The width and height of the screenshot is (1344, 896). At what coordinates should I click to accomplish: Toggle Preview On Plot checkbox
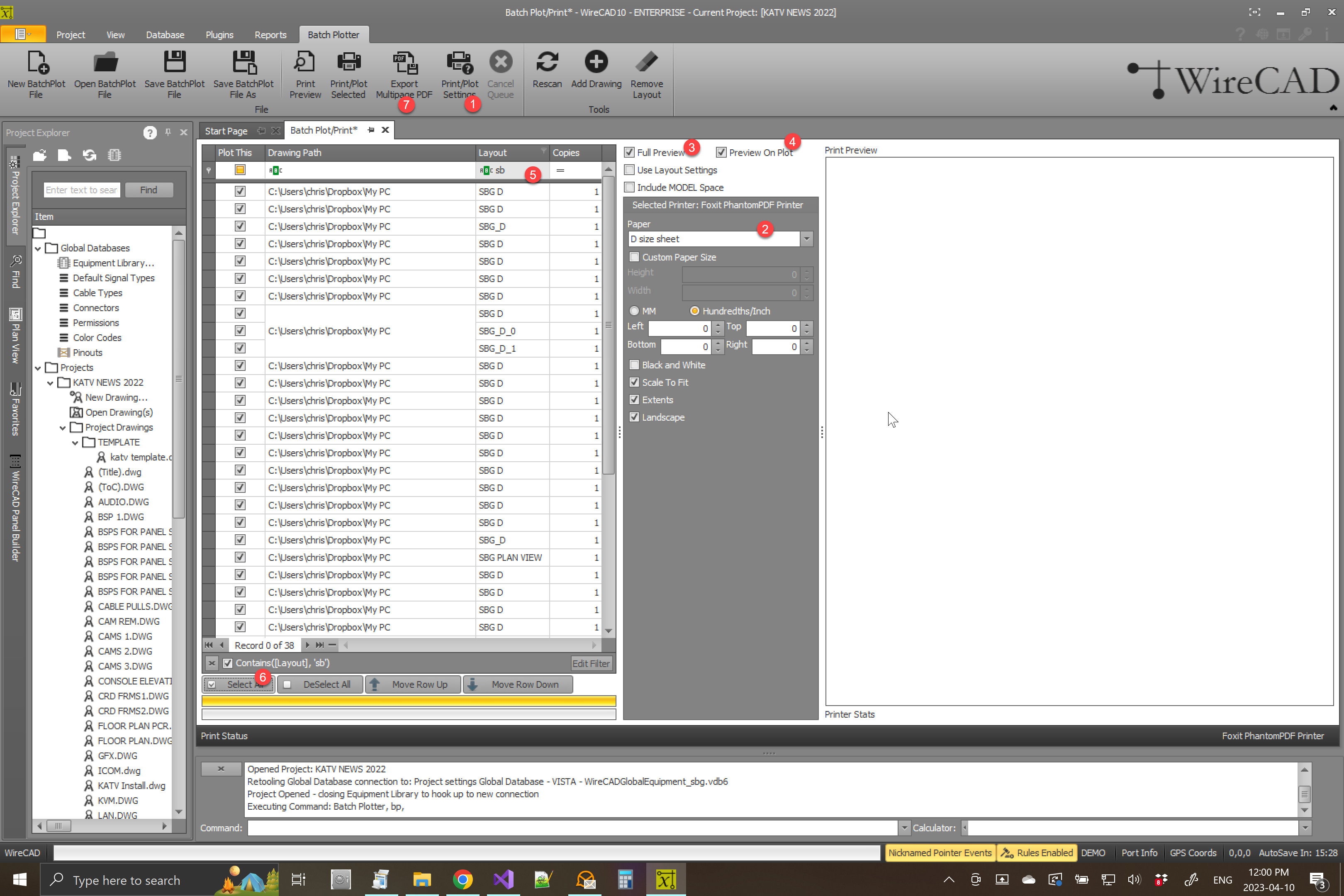point(721,153)
